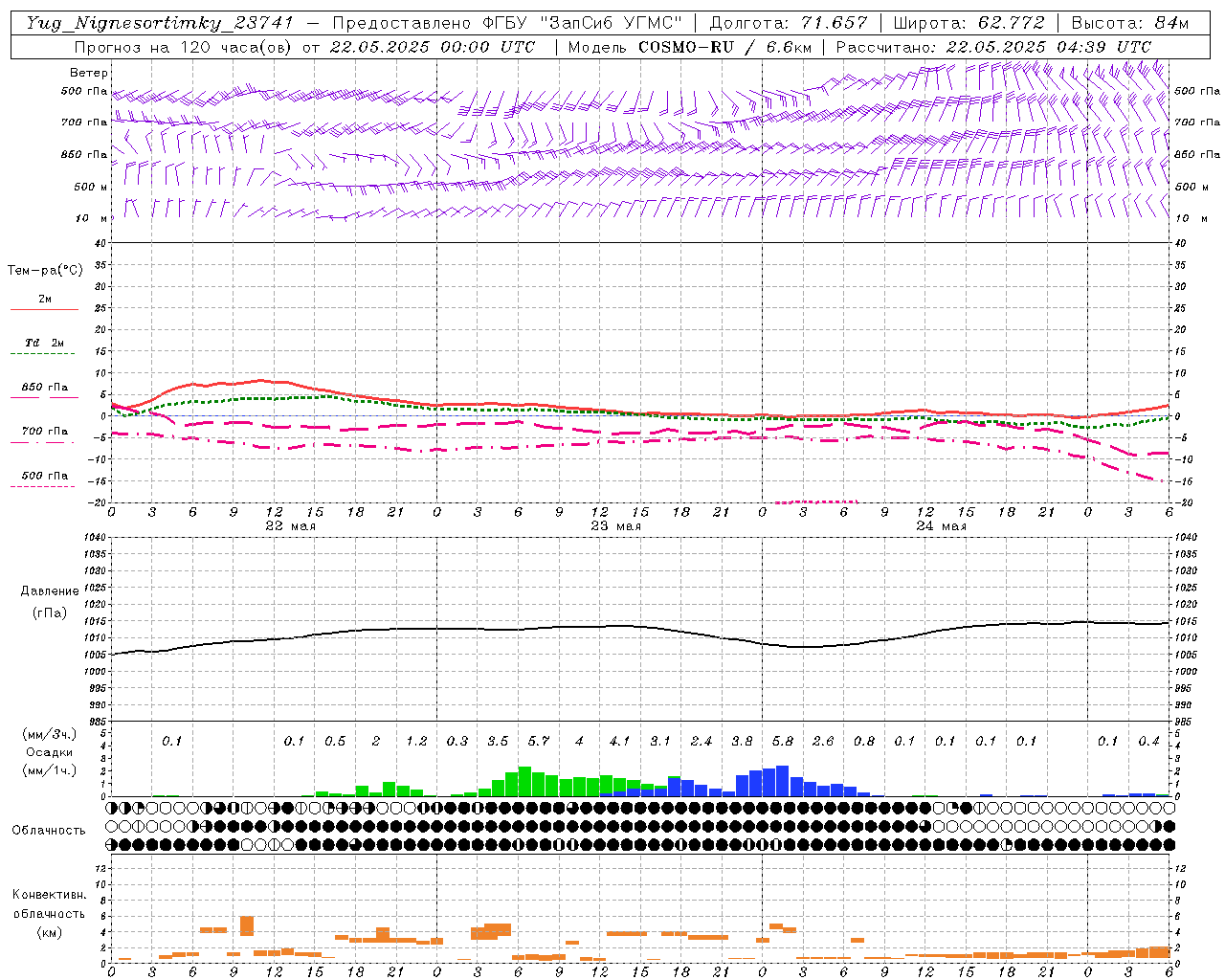
Task: Click the Конвективн. convective cloud label
Action: pos(49,895)
